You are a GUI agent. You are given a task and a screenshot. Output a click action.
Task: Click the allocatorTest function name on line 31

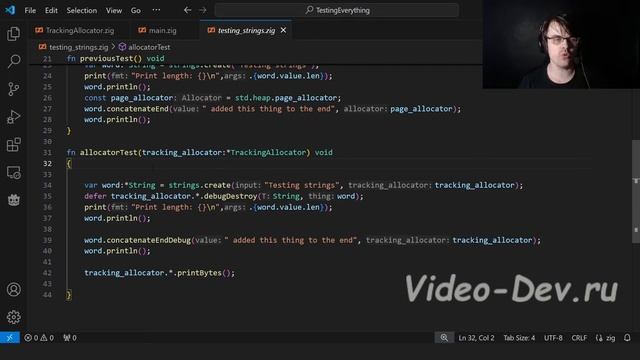pyautogui.click(x=109, y=152)
